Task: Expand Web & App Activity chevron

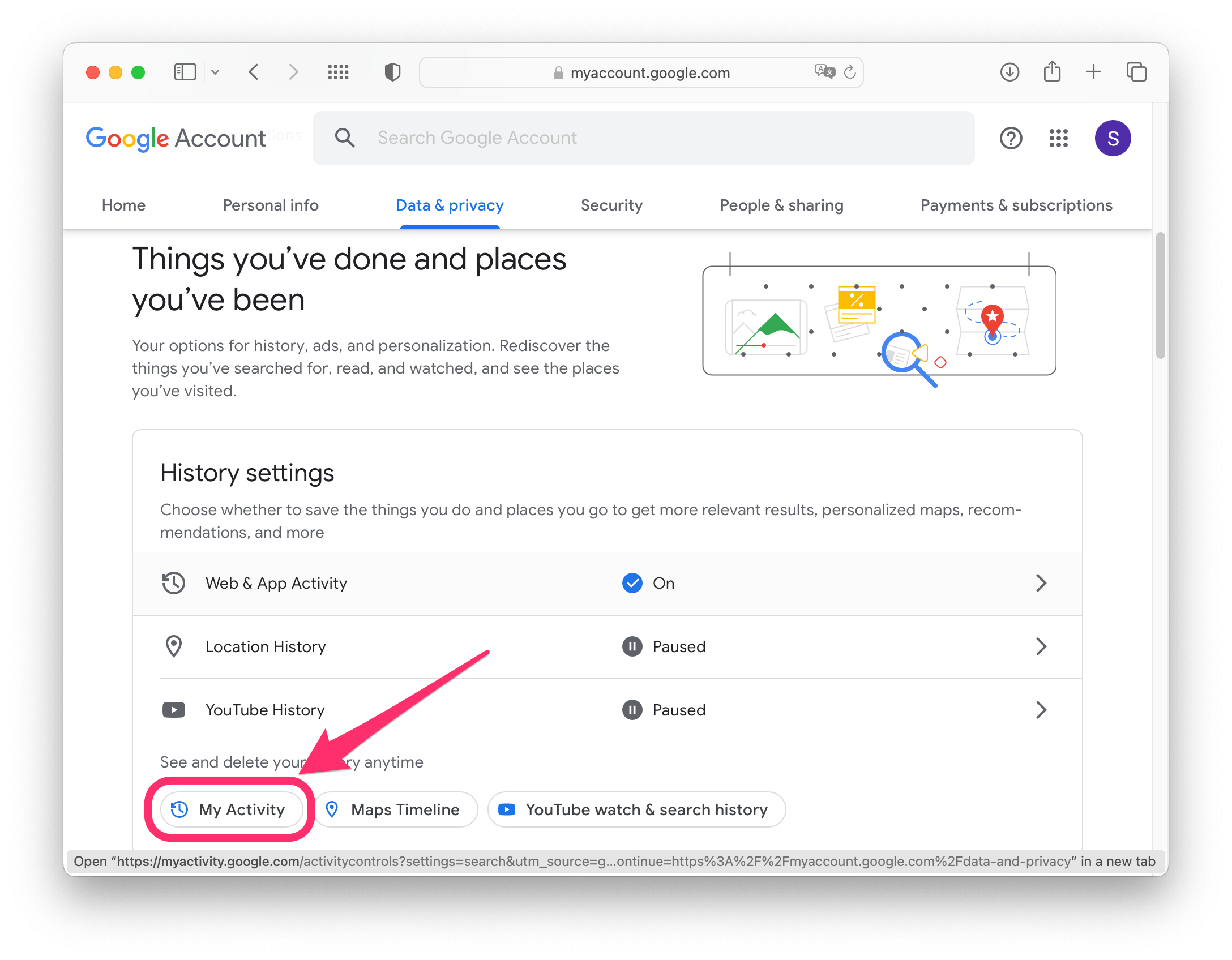Action: pos(1041,583)
